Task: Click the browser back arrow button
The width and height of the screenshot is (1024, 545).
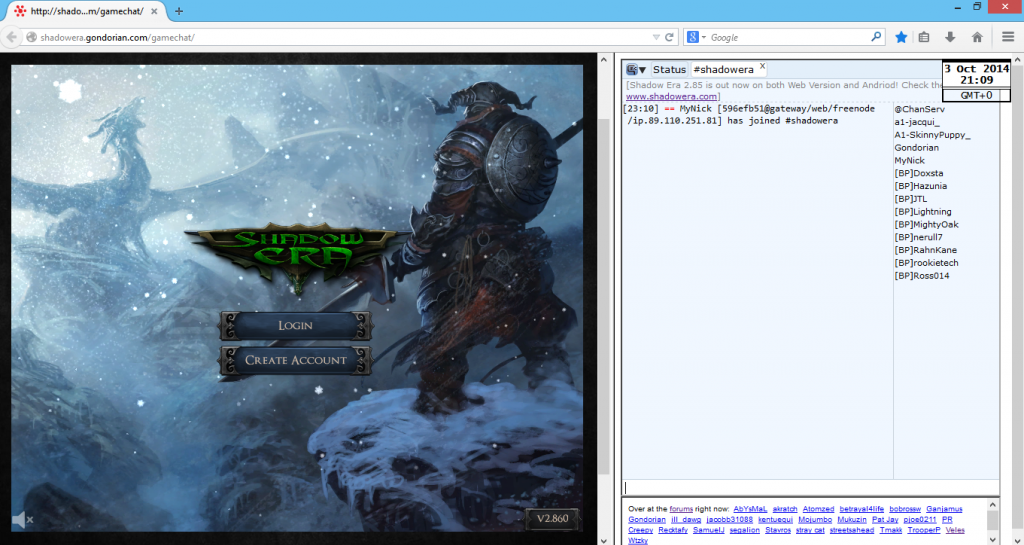Action: tap(10, 37)
